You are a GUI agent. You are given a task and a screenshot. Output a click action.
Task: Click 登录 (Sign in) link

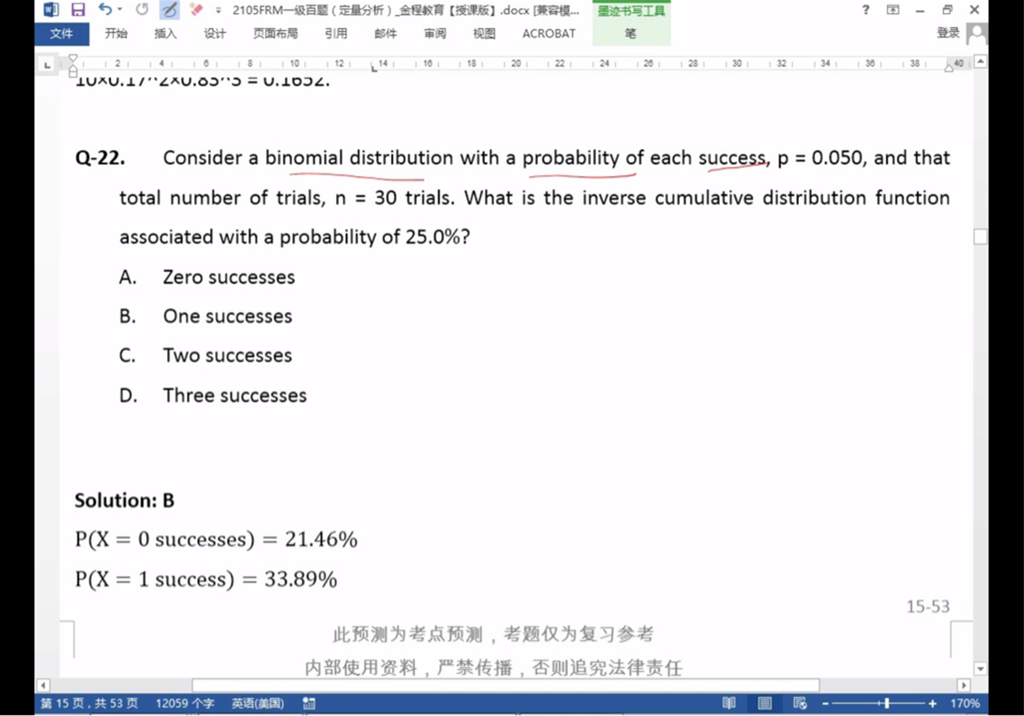point(948,33)
